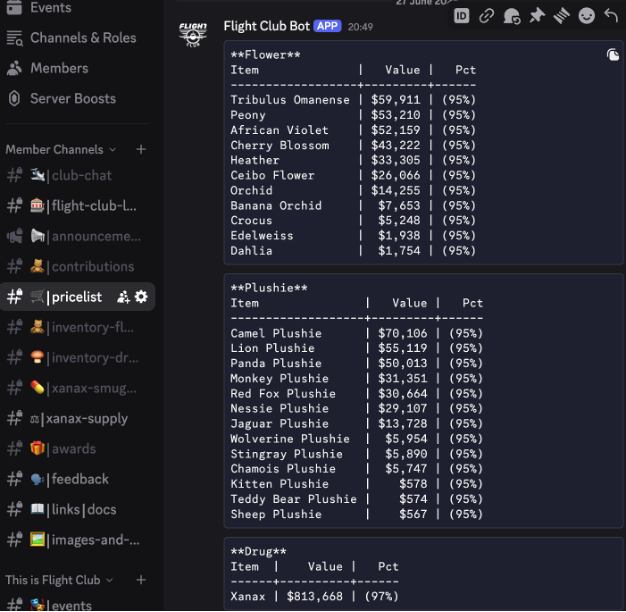Copy the Flower code block contents
This screenshot has width=626, height=612.
coord(612,55)
